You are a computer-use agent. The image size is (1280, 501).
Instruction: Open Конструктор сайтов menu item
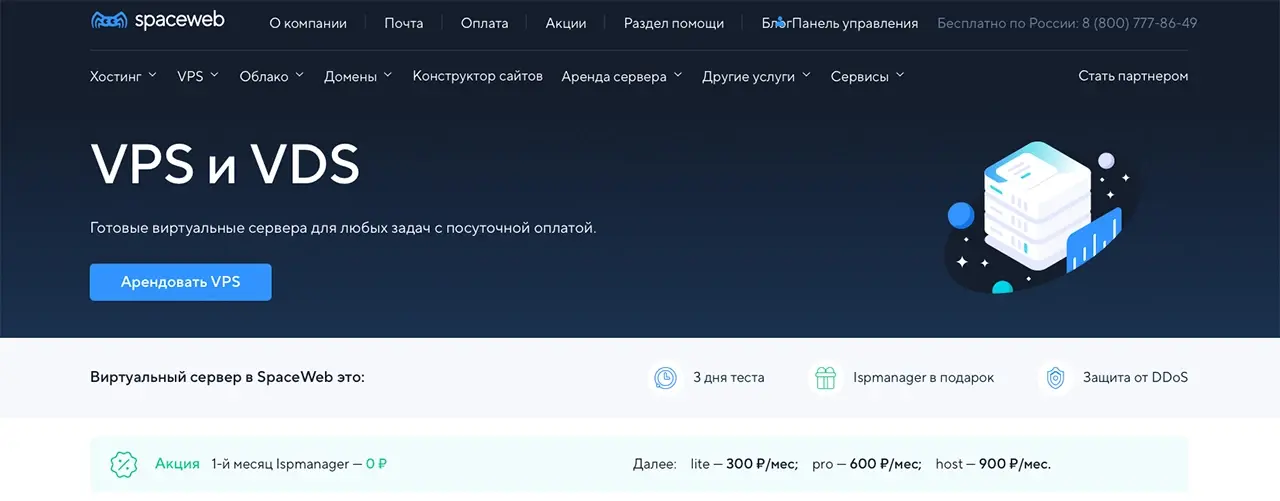(x=477, y=76)
